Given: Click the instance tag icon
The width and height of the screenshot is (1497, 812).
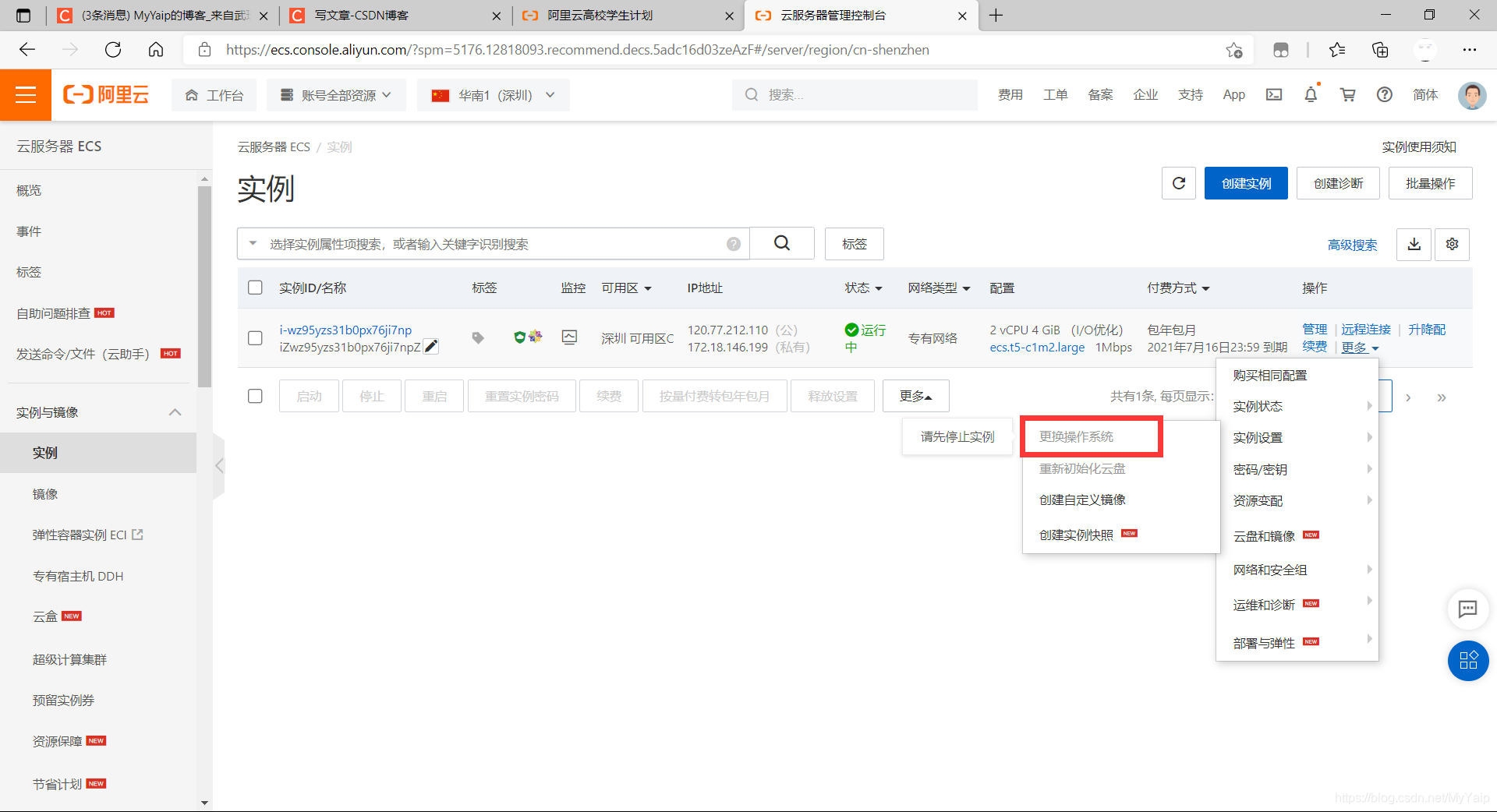Looking at the screenshot, I should 478,337.
